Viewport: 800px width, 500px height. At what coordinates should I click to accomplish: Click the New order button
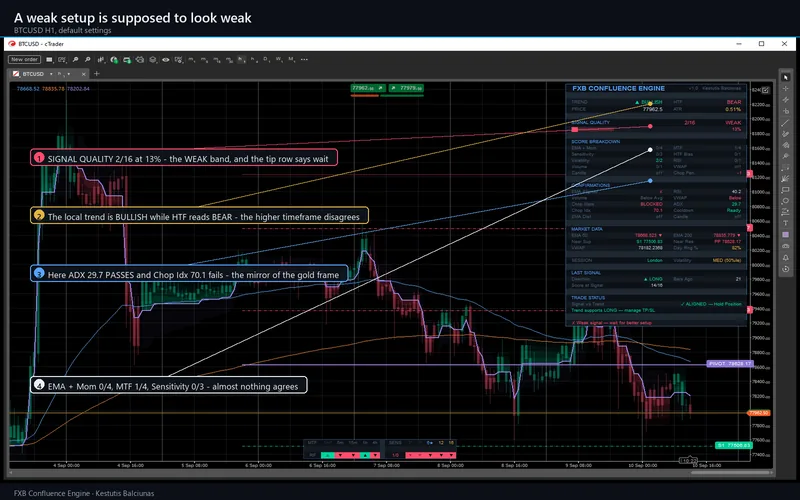tap(24, 60)
